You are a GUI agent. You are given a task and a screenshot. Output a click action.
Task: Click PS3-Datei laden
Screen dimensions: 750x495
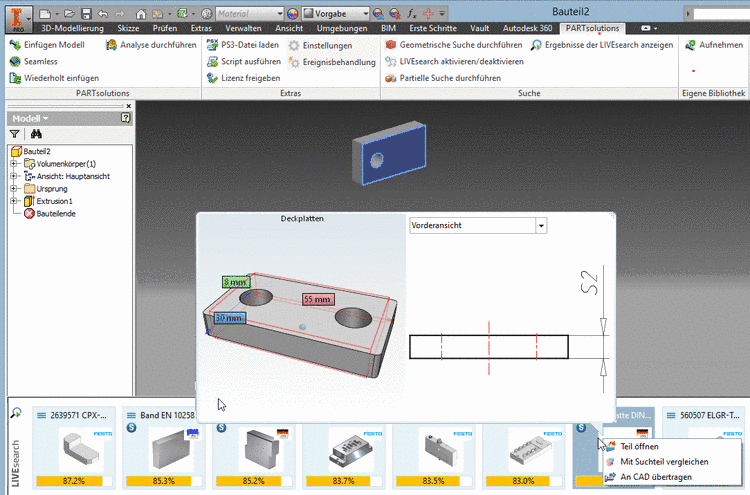(243, 45)
